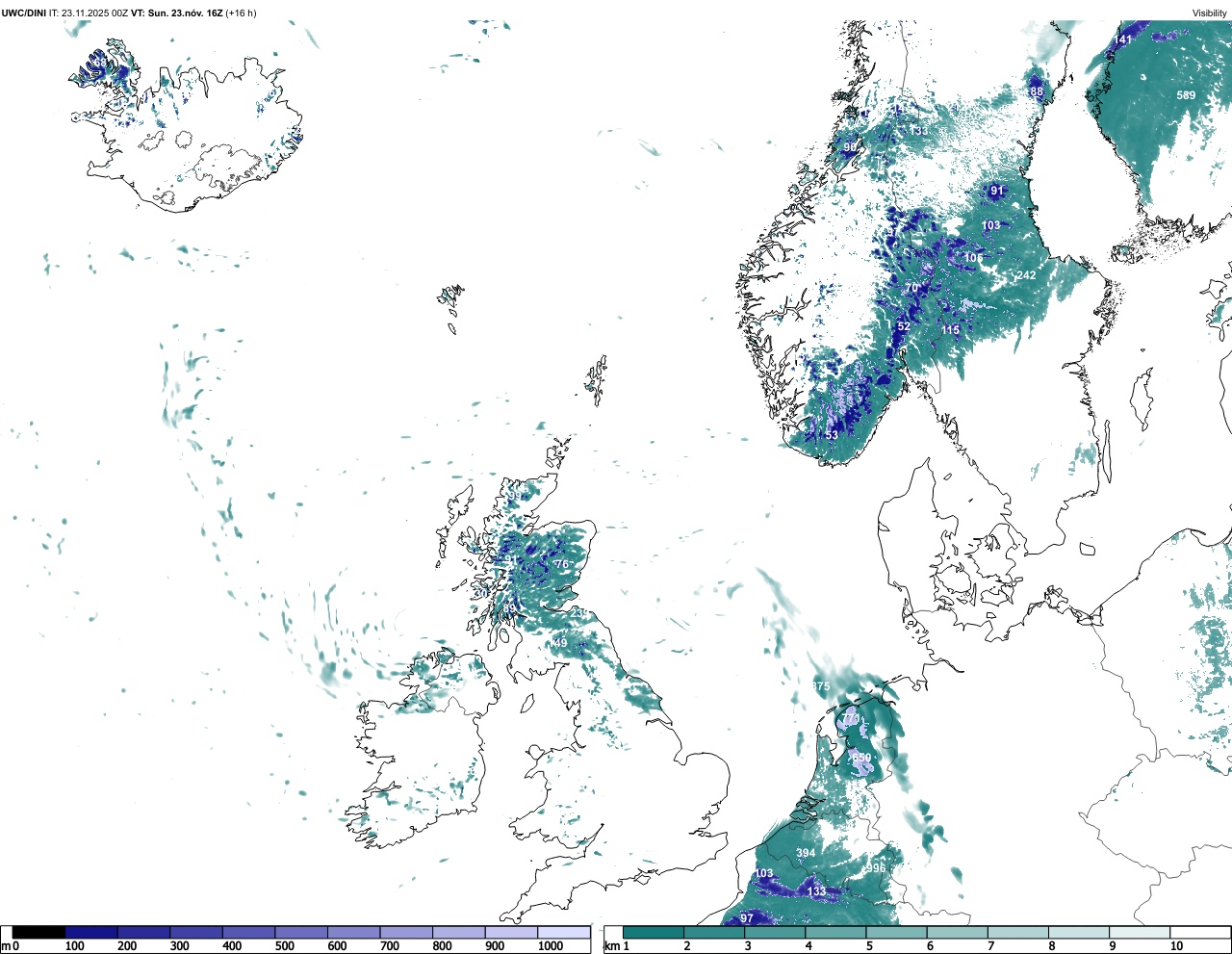Click the '10' label on km scale
1232x954 pixels.
pos(1176,946)
